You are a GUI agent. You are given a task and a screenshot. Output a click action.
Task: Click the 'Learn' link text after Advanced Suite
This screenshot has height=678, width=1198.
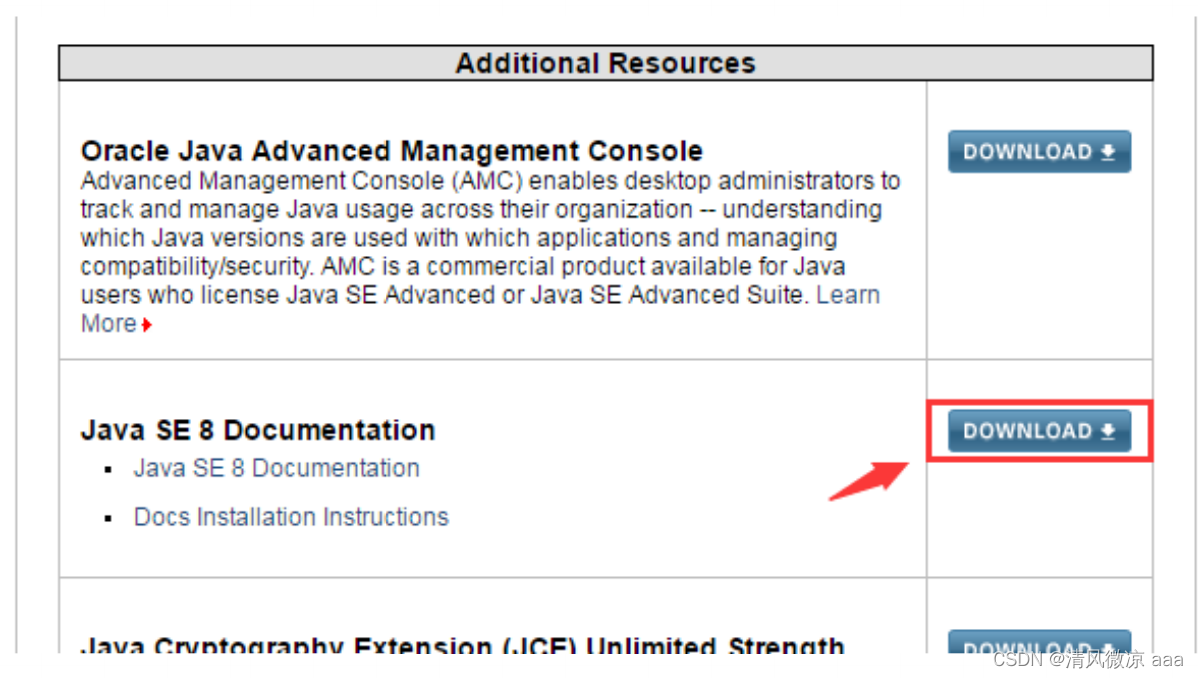click(848, 295)
